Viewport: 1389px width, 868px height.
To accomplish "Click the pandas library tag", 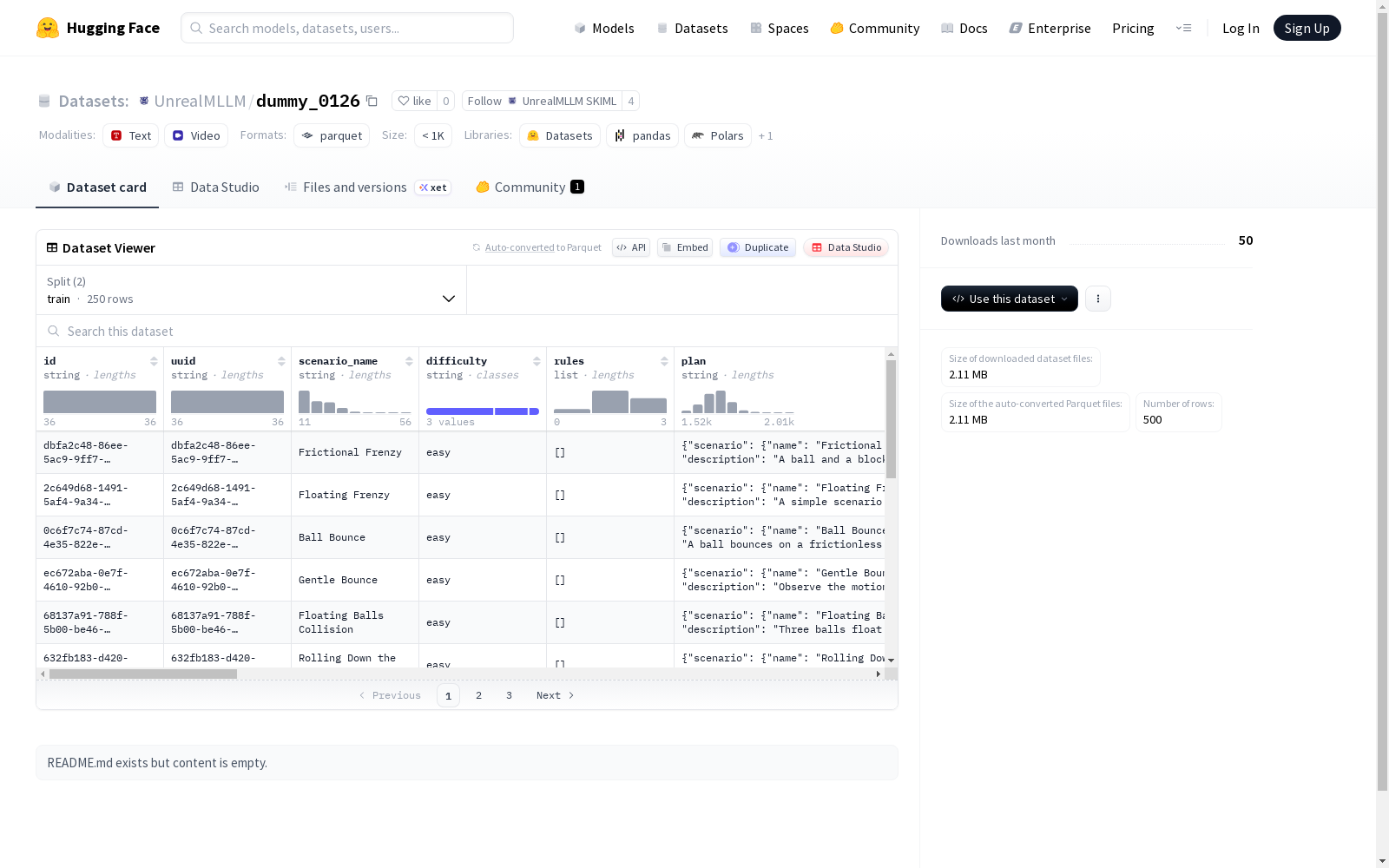I will pos(642,135).
